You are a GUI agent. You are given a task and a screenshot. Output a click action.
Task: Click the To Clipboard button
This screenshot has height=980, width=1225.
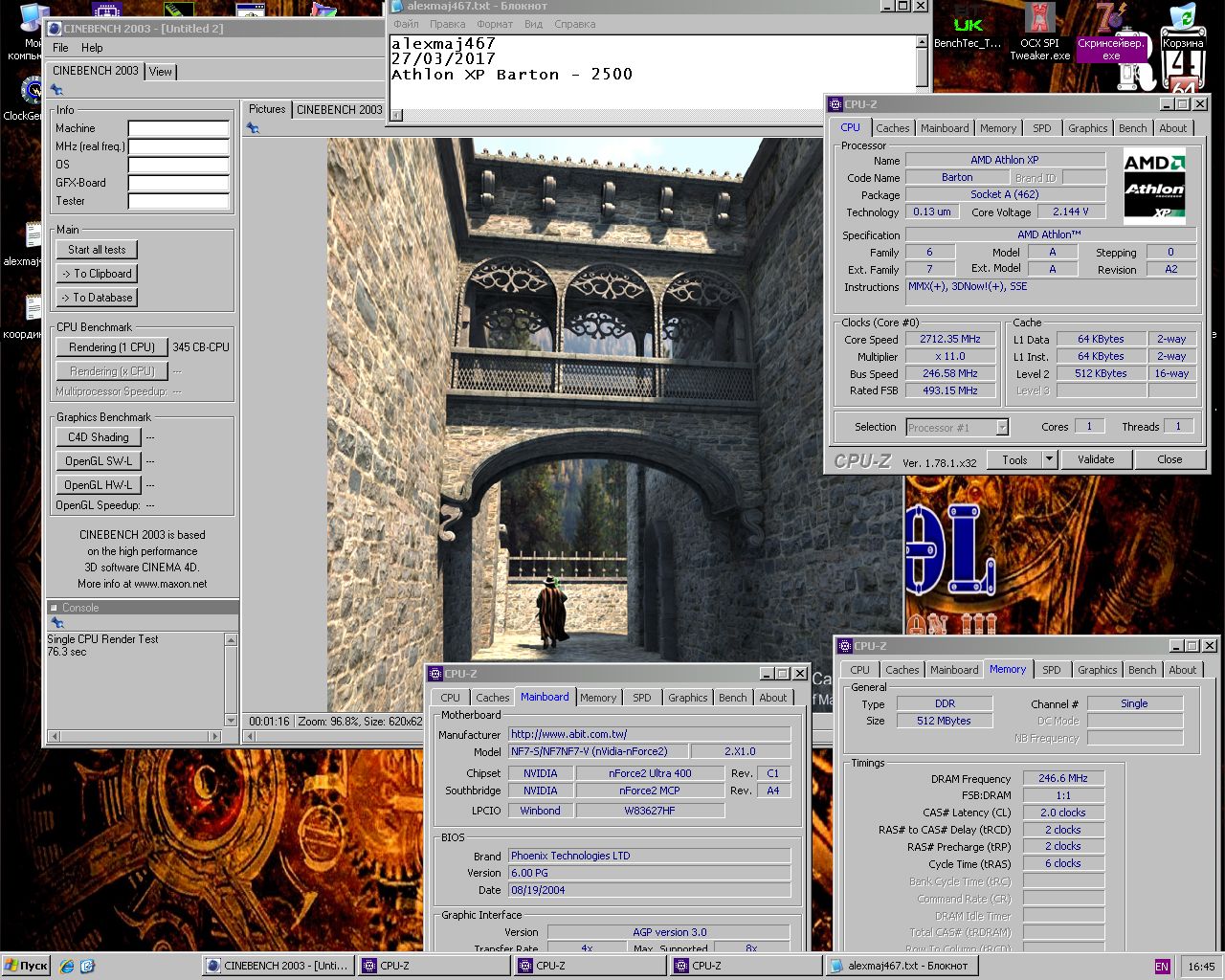tap(97, 274)
